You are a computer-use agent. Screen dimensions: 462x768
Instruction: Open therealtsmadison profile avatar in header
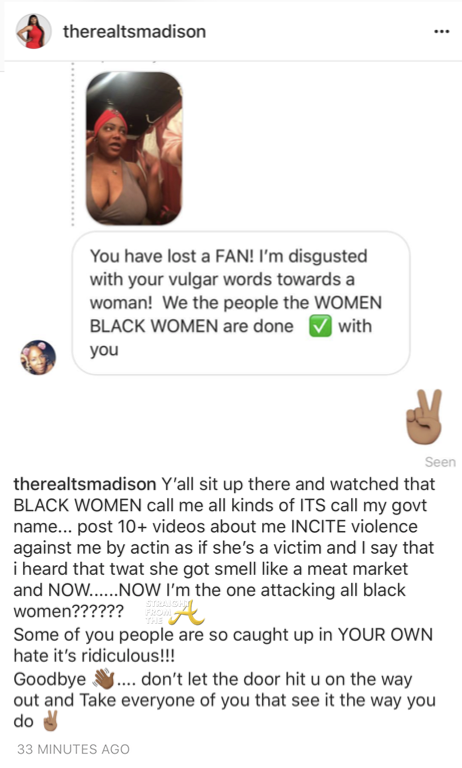tap(33, 31)
